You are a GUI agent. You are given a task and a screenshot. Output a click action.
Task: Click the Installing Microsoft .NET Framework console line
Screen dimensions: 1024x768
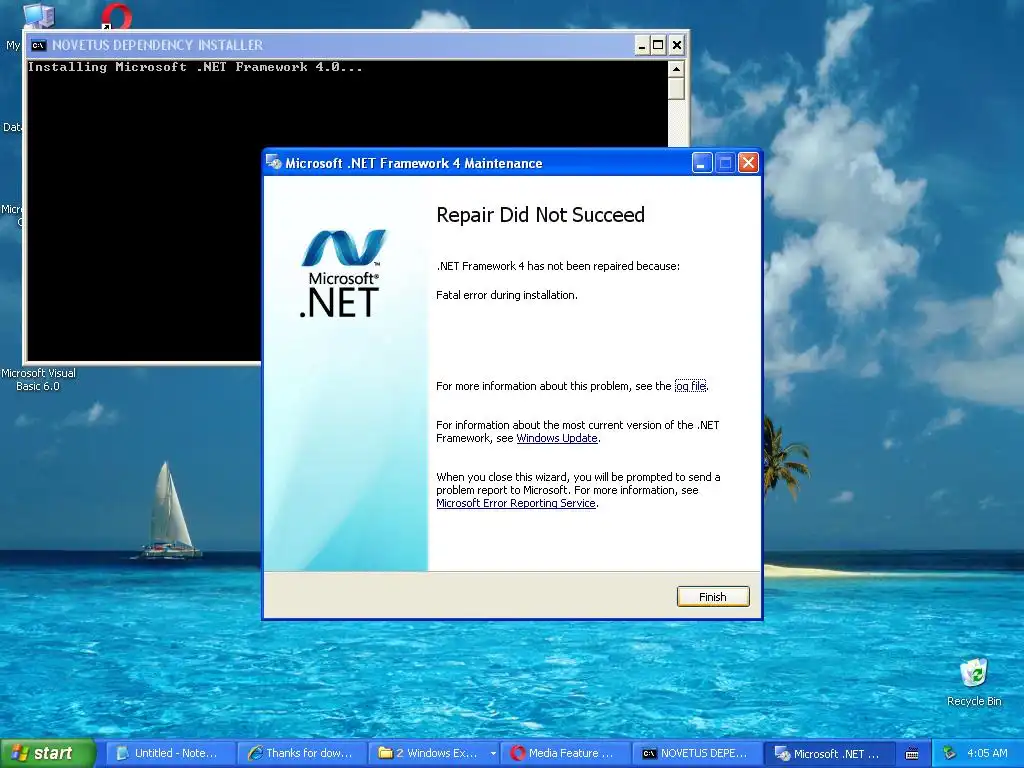(195, 67)
